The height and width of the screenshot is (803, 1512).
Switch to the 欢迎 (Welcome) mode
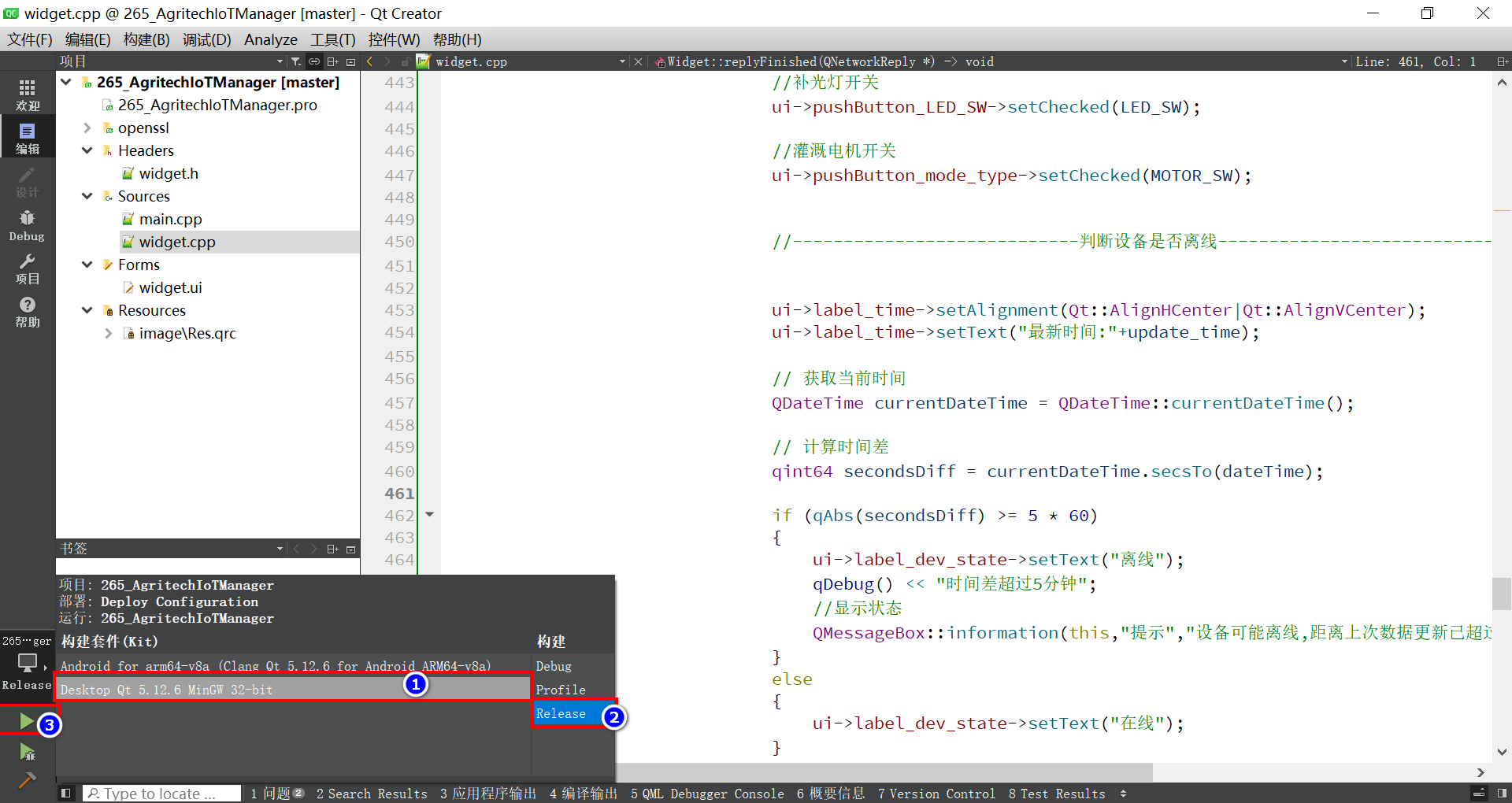(27, 94)
